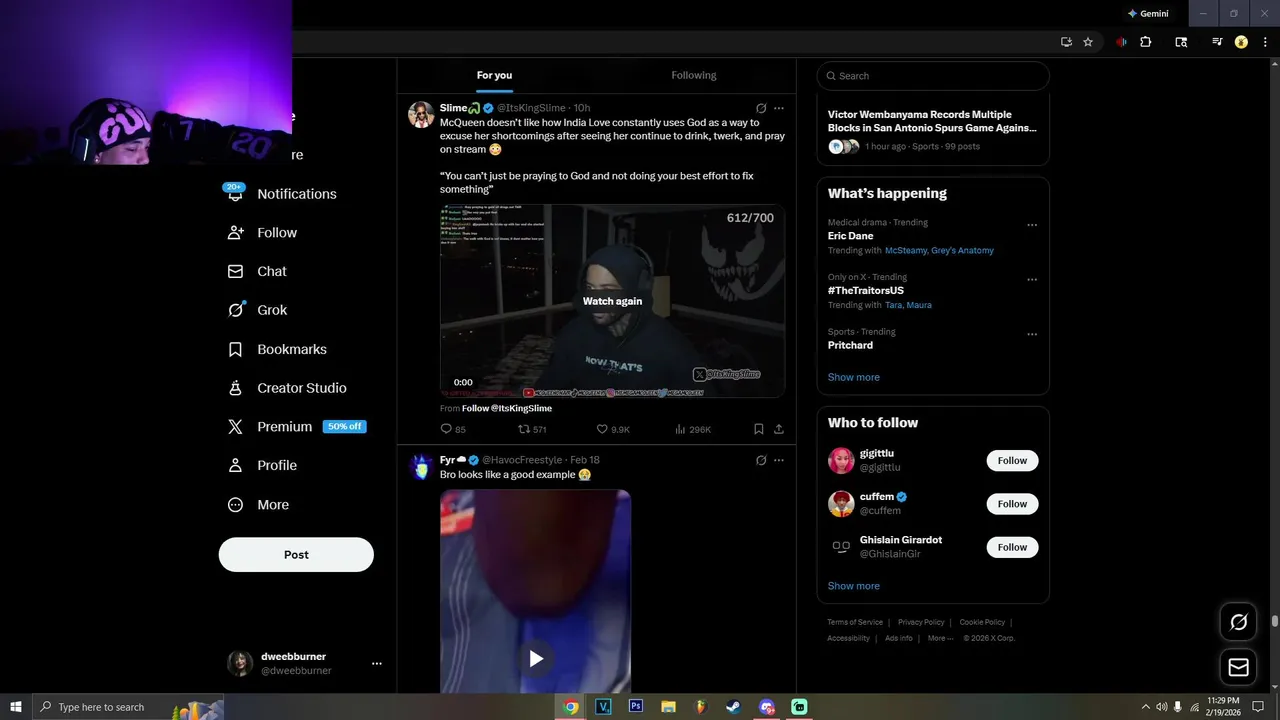Open gigittlu's profile name
This screenshot has width=1280, height=720.
tap(877, 454)
